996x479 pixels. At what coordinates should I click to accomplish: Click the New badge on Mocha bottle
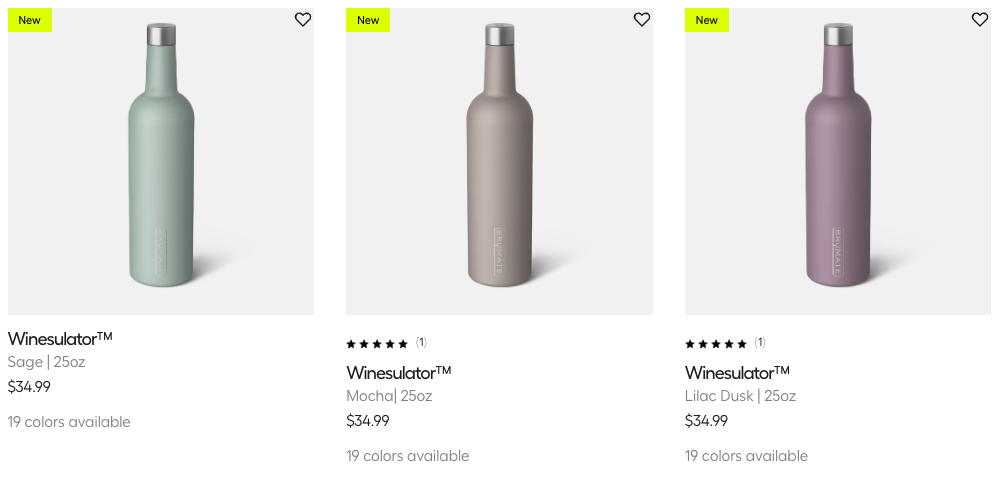pos(368,20)
